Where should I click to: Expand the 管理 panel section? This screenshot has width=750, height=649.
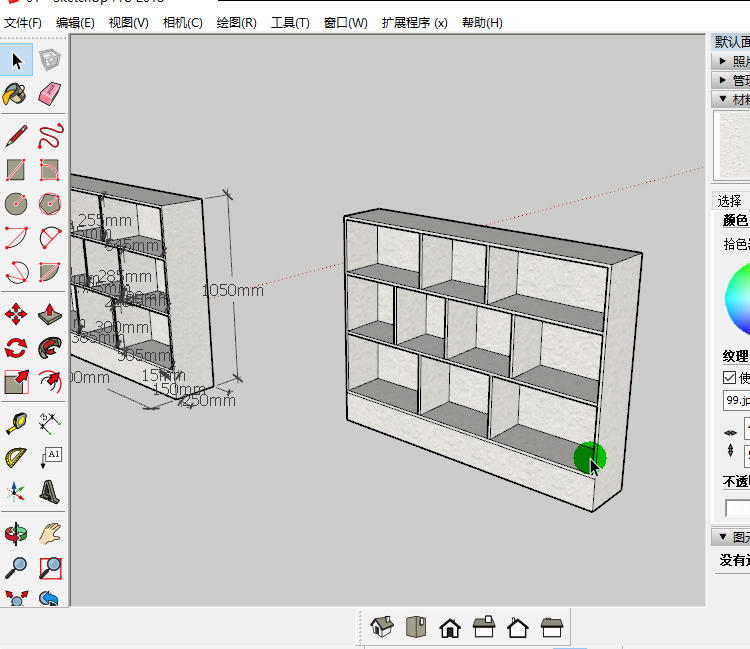(x=731, y=80)
